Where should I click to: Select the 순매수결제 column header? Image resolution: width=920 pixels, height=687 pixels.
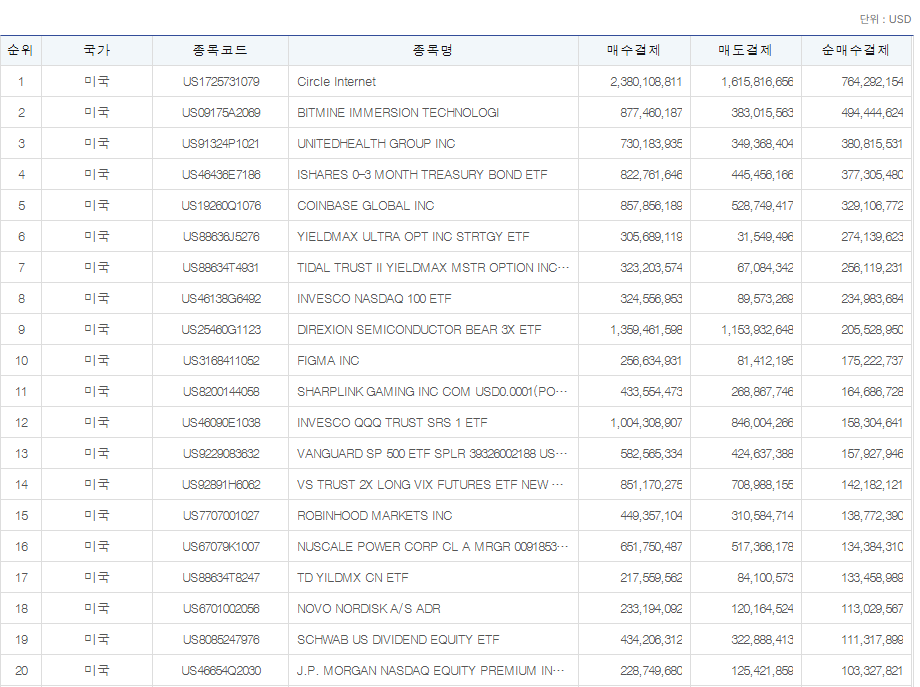856,50
